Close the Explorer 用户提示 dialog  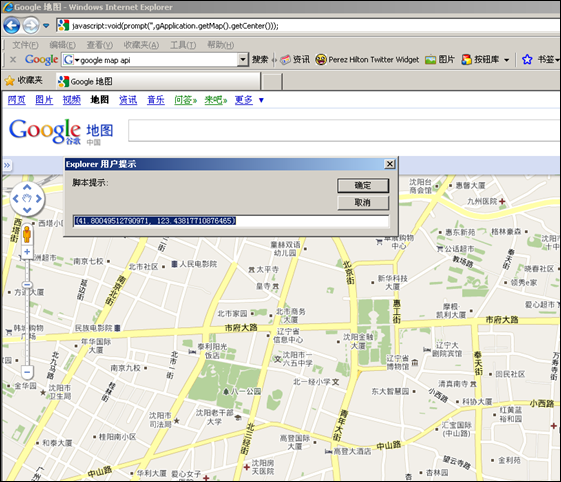390,164
